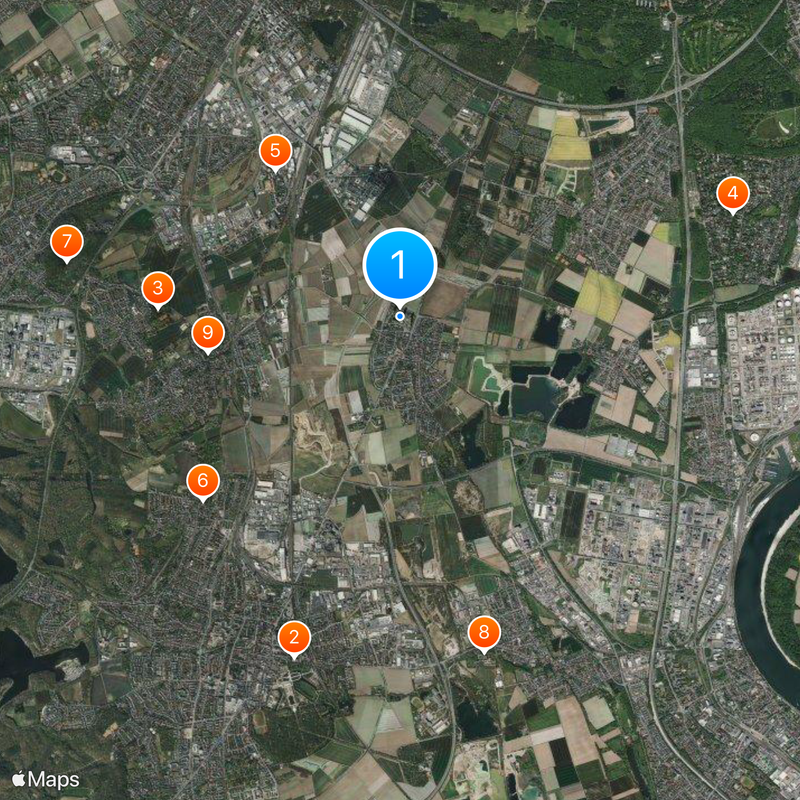
Task: Select orange map pin number 9
Action: 208,334
